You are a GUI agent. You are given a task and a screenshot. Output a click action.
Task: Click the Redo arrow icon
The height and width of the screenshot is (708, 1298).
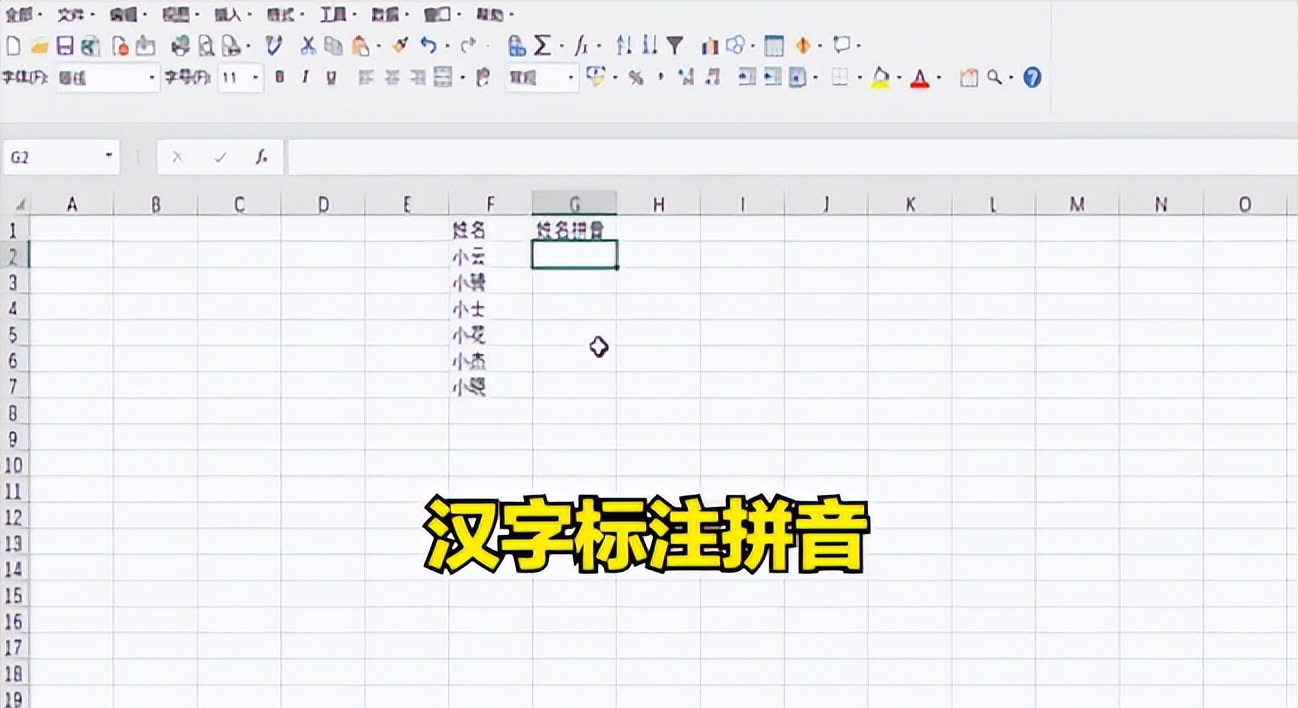point(467,46)
